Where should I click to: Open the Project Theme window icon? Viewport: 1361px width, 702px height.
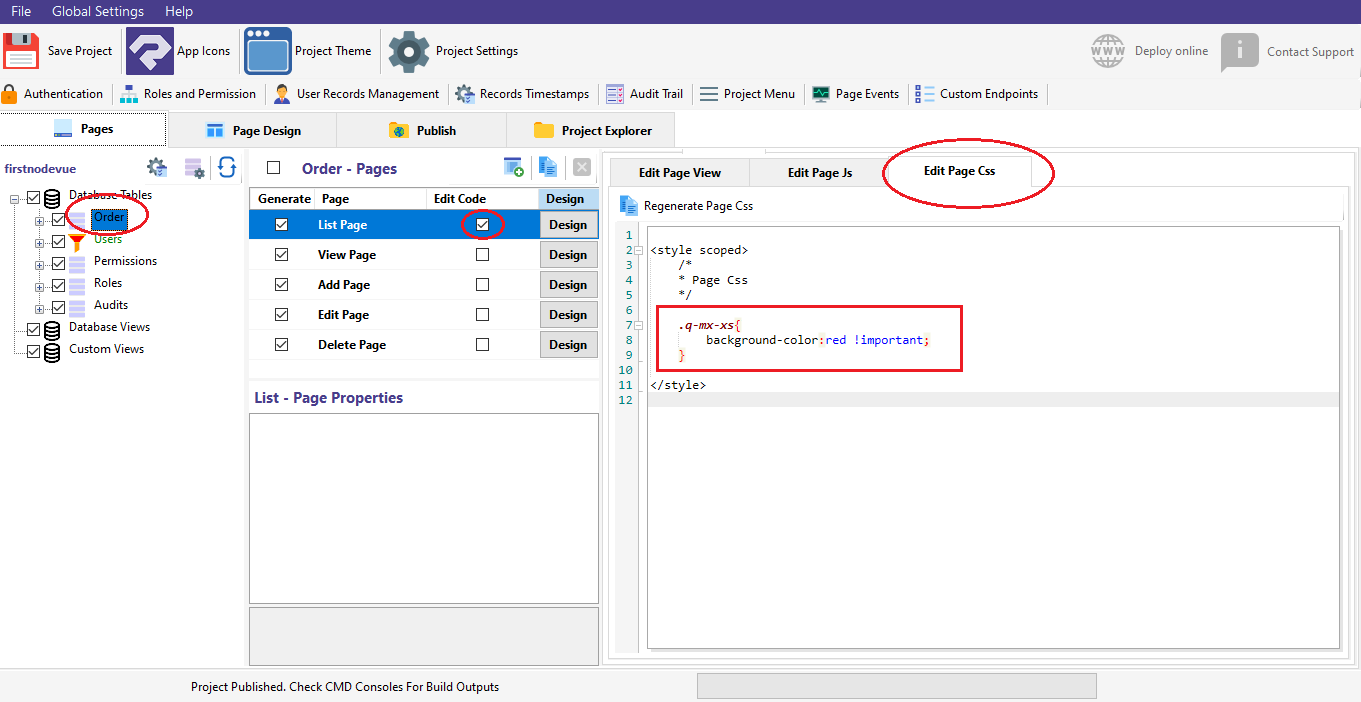268,51
